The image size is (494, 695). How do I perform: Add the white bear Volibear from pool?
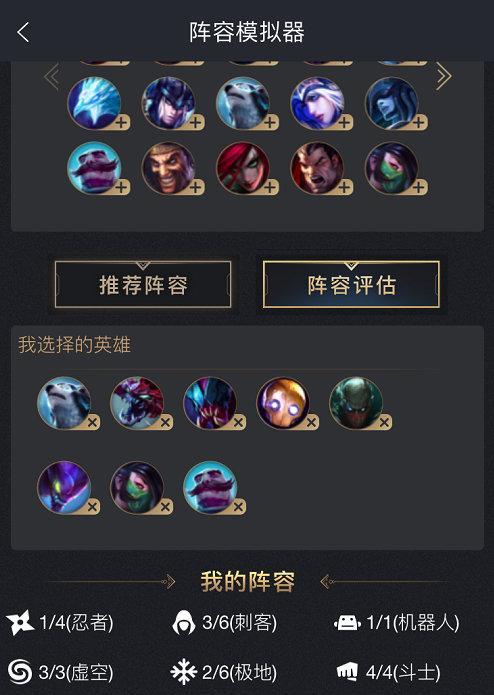[270, 122]
